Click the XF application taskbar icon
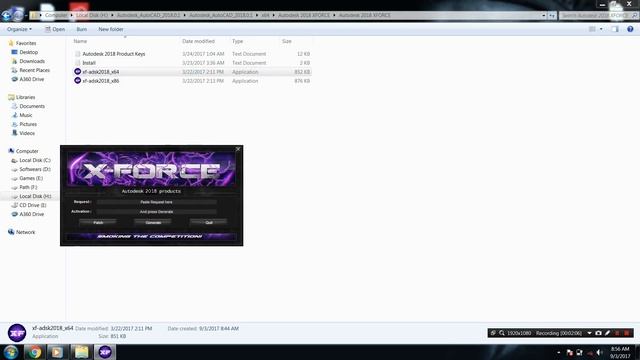 105,352
